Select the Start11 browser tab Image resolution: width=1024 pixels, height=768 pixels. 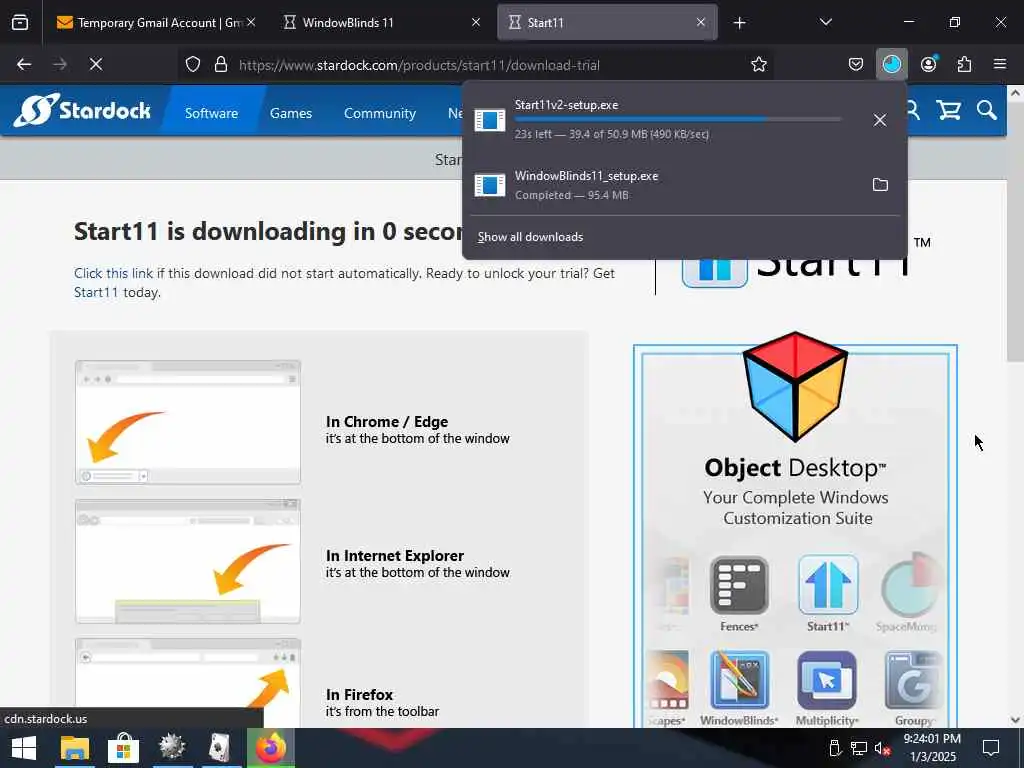point(607,23)
